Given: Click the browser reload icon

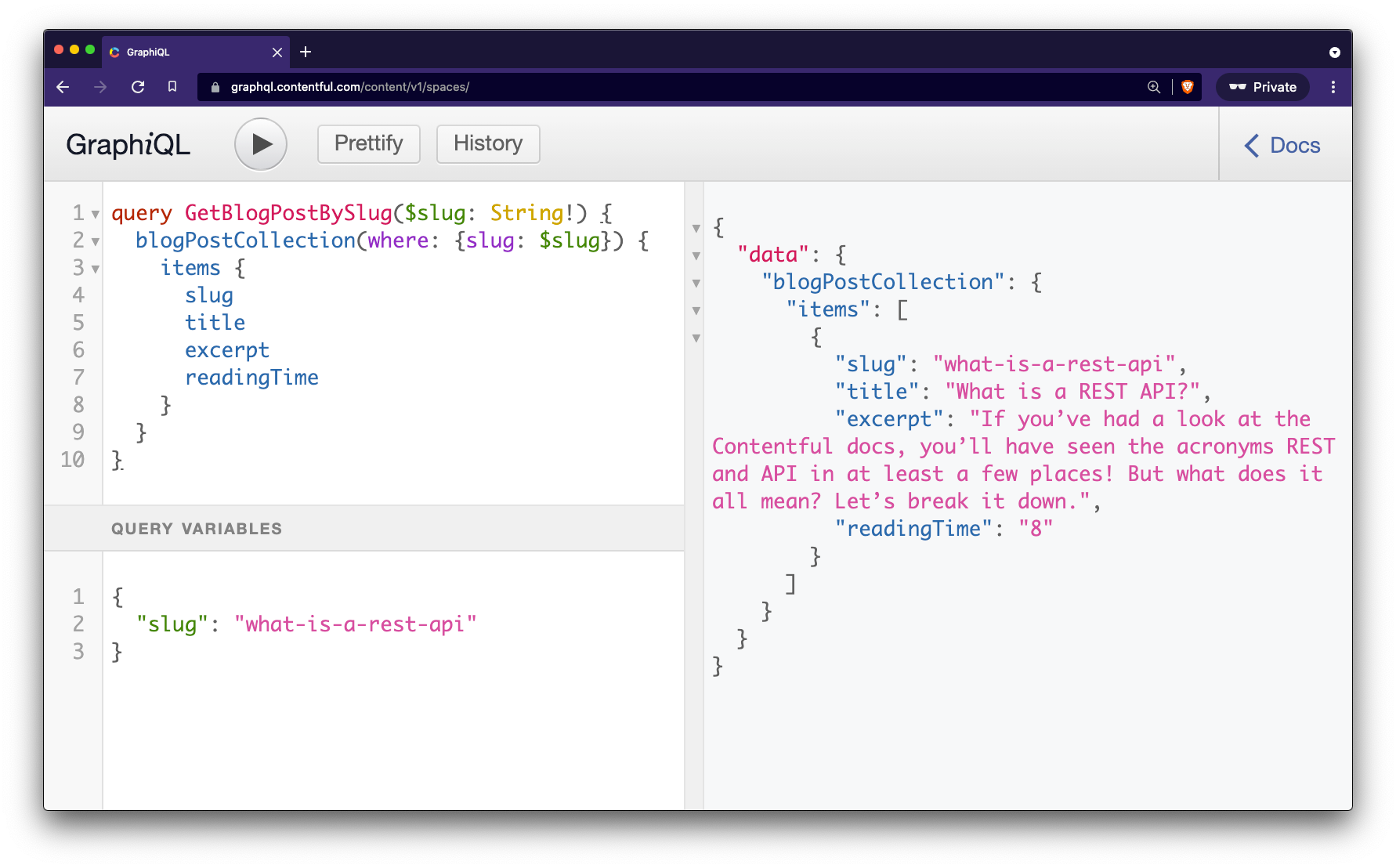Looking at the screenshot, I should [138, 87].
